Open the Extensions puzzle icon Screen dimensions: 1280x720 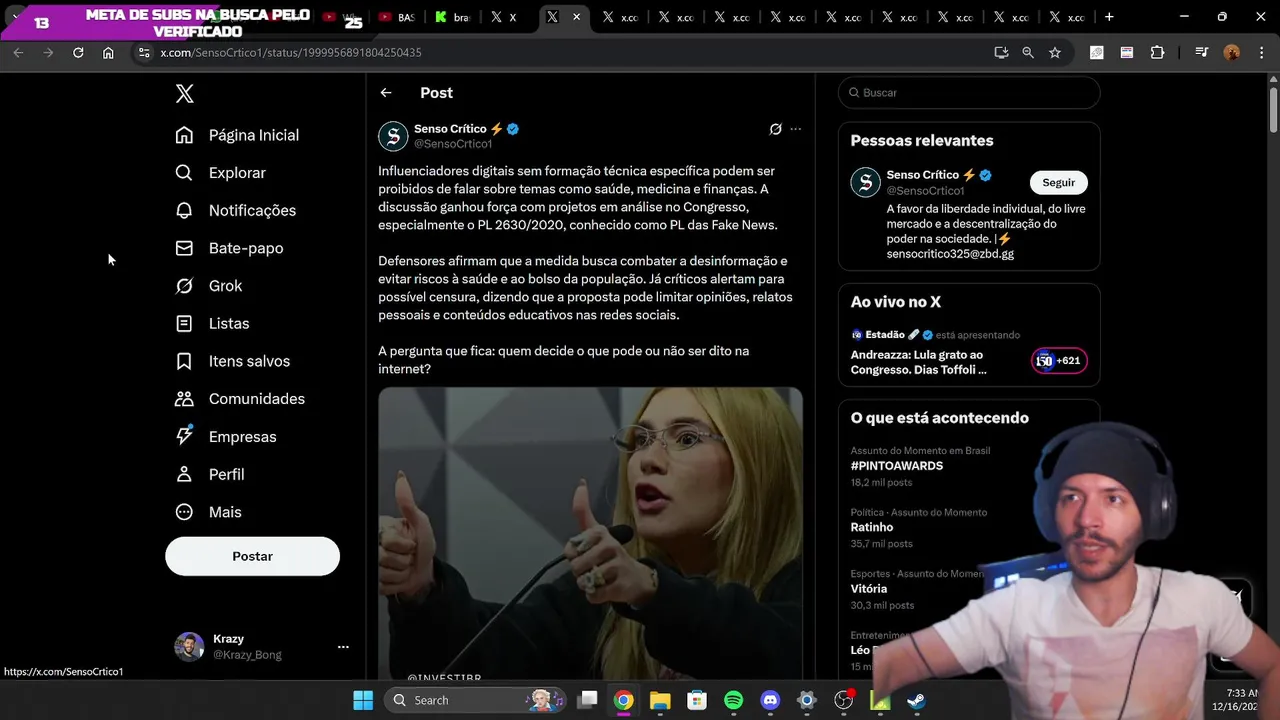[1157, 52]
